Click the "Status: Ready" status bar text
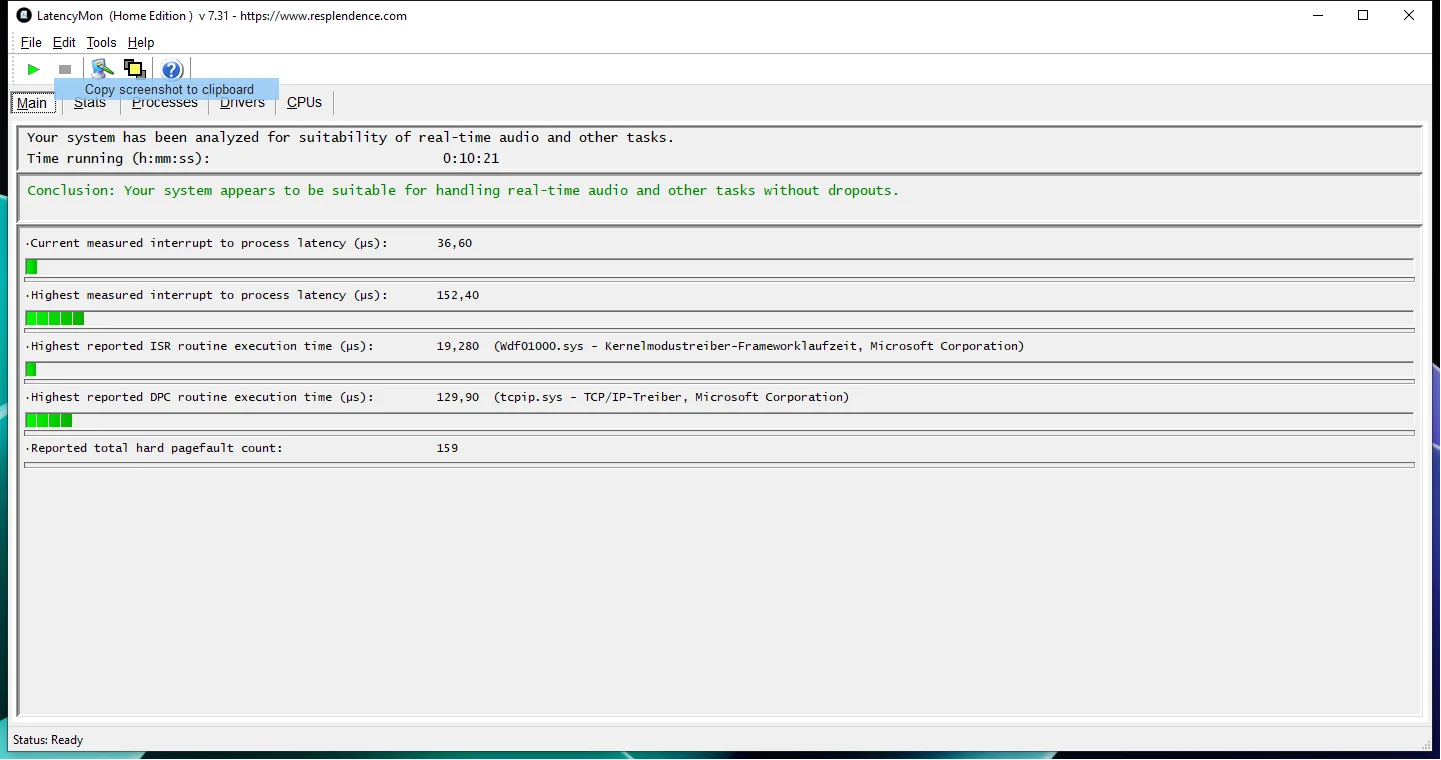This screenshot has height=760, width=1441. (x=48, y=740)
